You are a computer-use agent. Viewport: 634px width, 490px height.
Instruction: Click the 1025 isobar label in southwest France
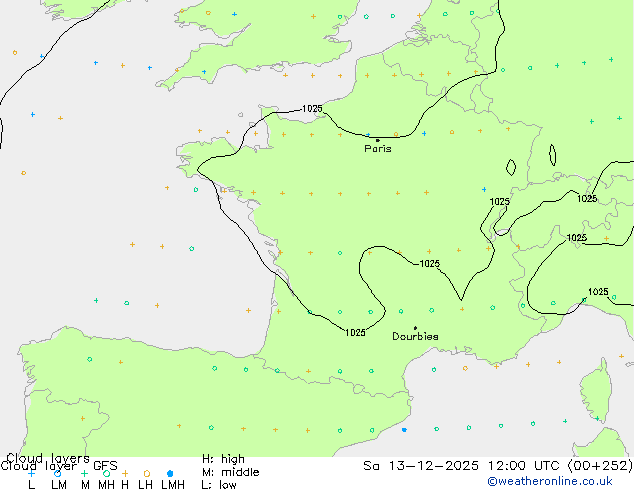pyautogui.click(x=355, y=332)
